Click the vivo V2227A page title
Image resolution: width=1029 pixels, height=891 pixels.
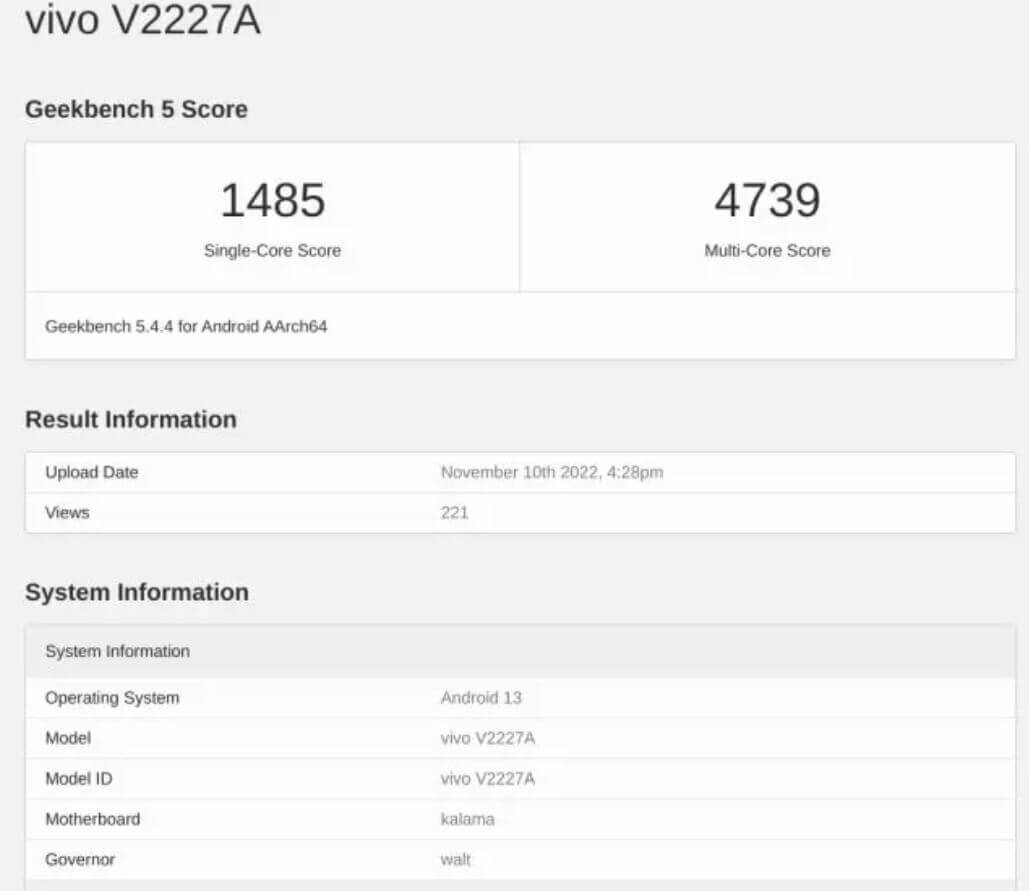[x=143, y=20]
